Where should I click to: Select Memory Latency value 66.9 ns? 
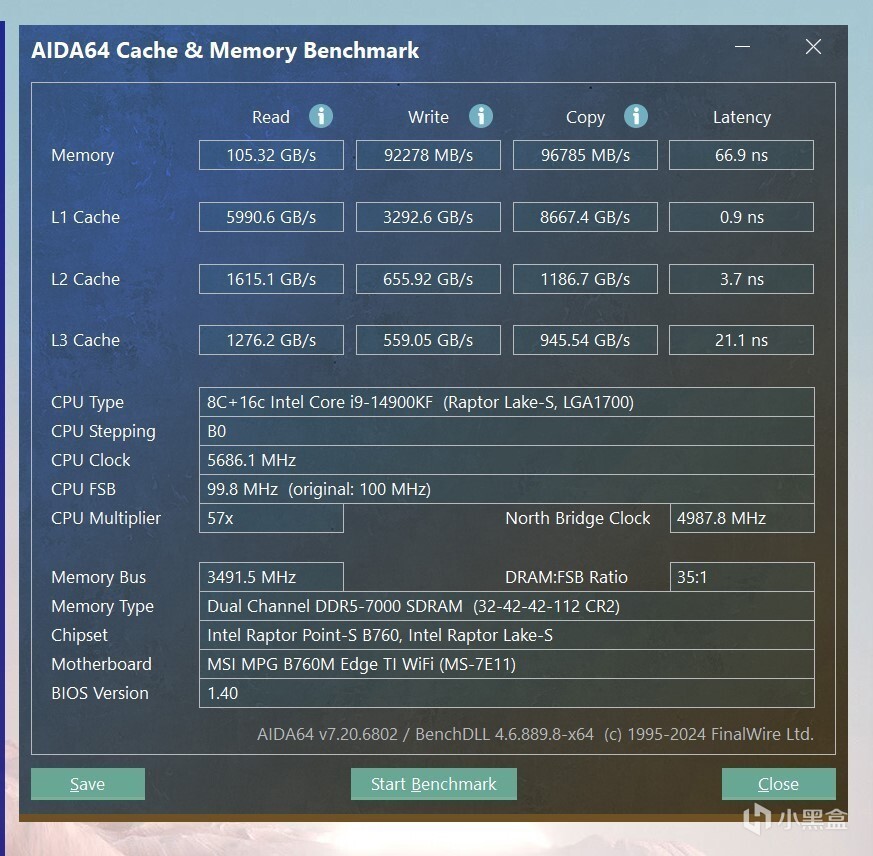(742, 155)
